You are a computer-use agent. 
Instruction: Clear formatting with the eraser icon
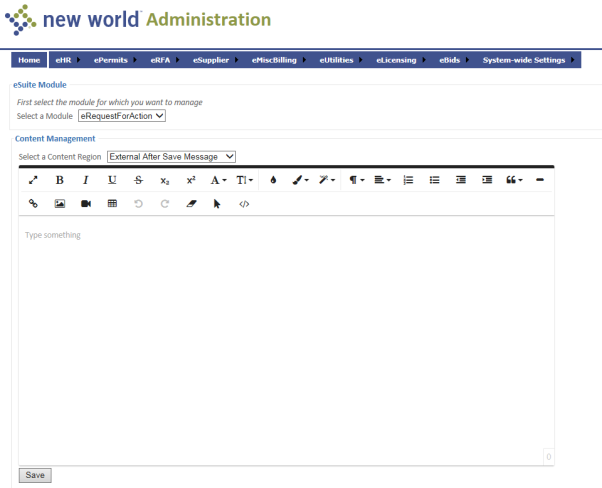[x=191, y=204]
